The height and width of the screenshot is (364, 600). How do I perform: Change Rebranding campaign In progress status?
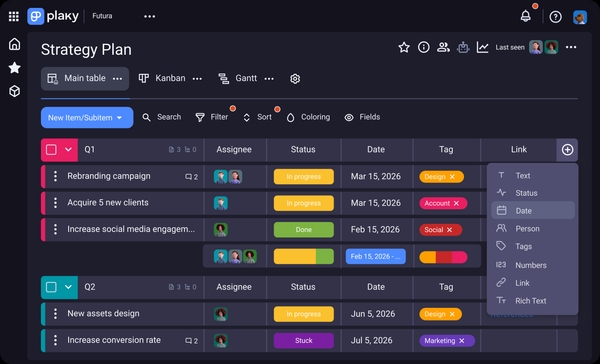coord(303,177)
